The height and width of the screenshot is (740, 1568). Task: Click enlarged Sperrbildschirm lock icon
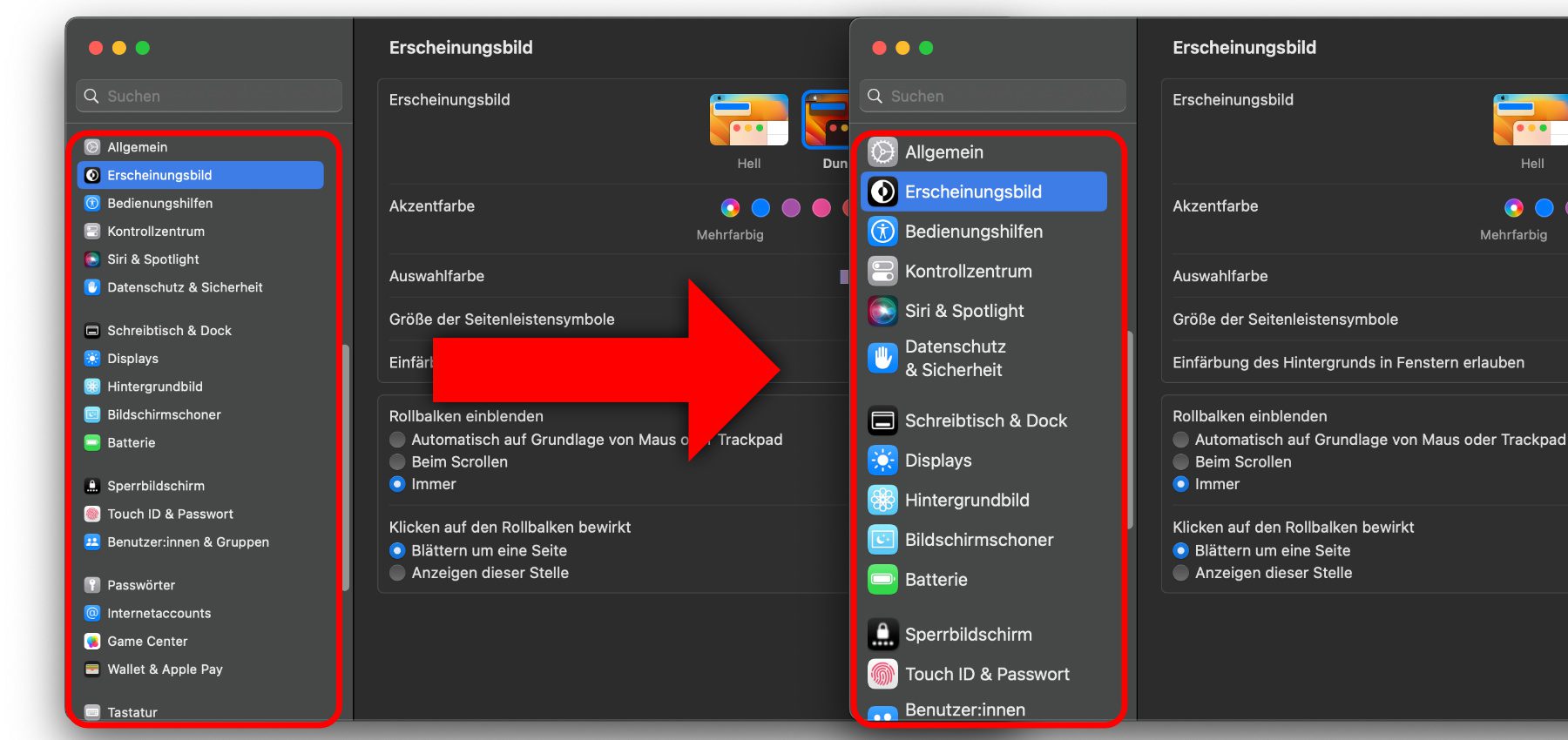882,635
